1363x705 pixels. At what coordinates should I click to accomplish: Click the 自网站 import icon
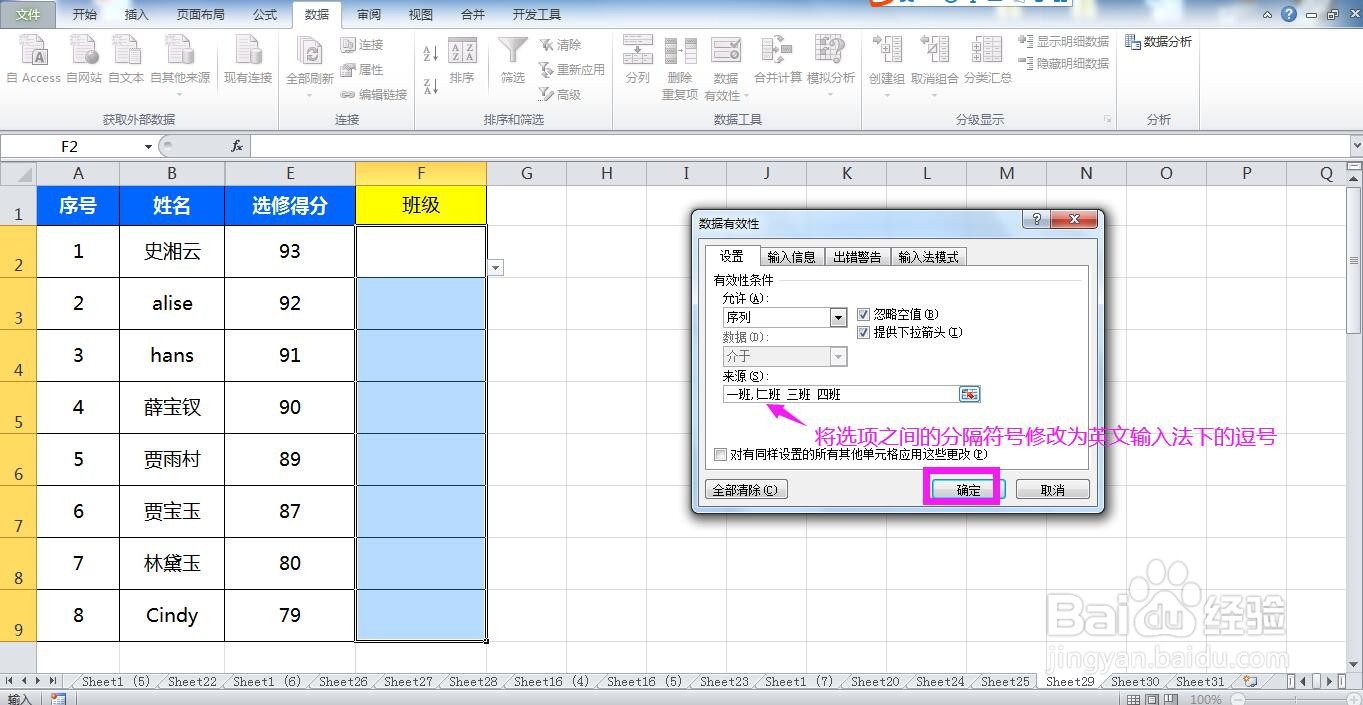click(x=84, y=60)
